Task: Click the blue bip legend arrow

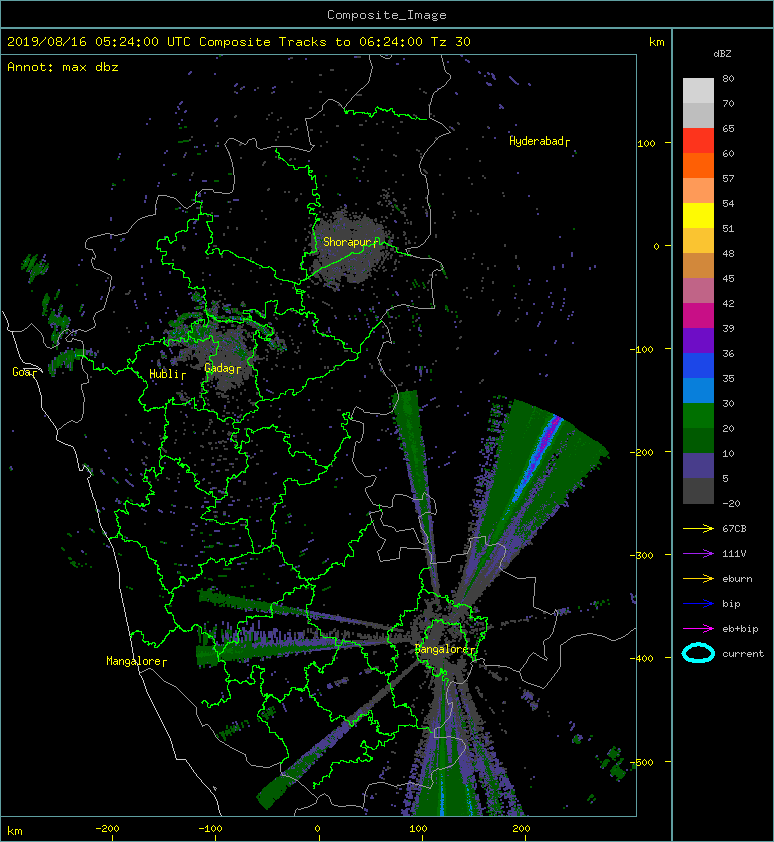Action: tap(698, 604)
